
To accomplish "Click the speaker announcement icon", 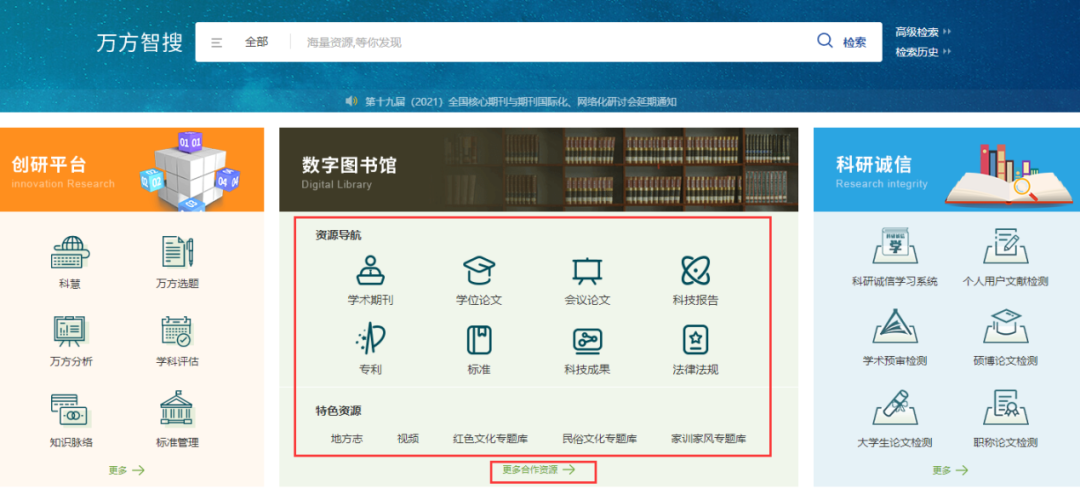I will pos(351,101).
